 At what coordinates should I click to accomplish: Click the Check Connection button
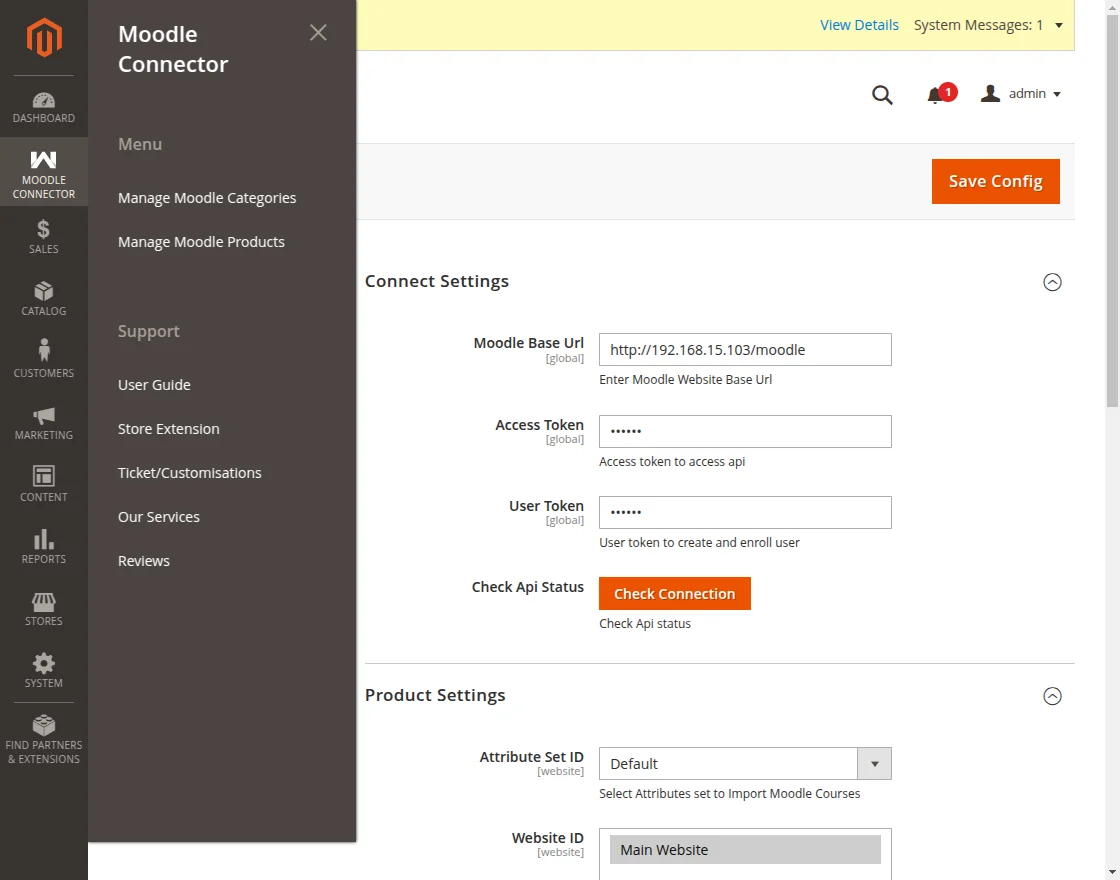click(x=674, y=594)
